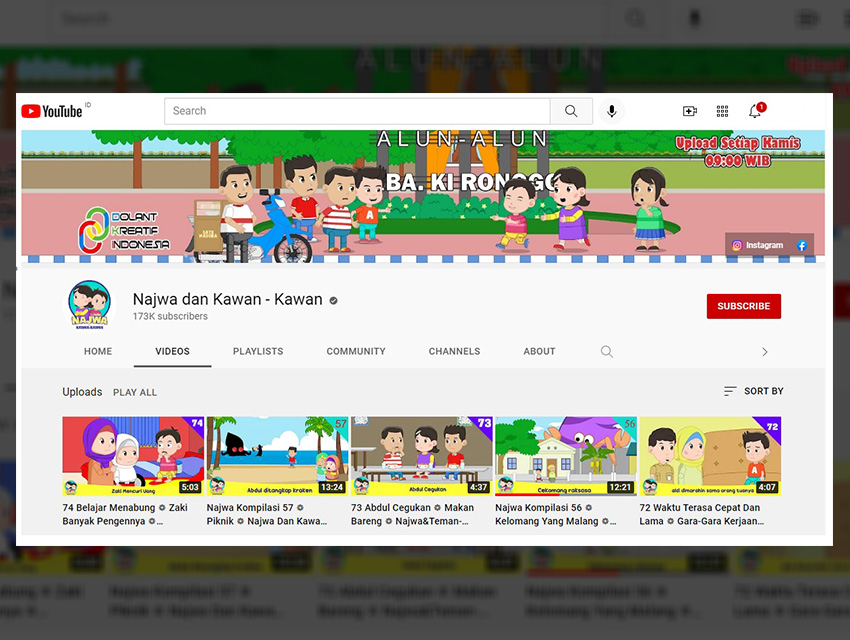Open the create video icon
The width and height of the screenshot is (850, 640).
pos(689,111)
